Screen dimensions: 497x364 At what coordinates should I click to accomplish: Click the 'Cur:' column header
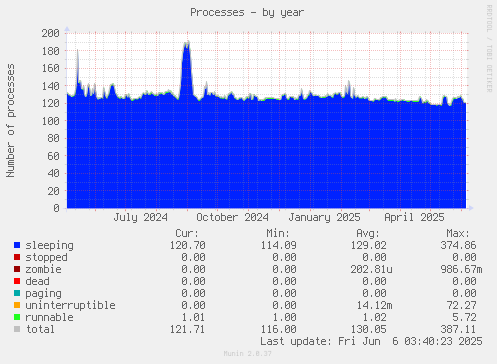[x=187, y=233]
